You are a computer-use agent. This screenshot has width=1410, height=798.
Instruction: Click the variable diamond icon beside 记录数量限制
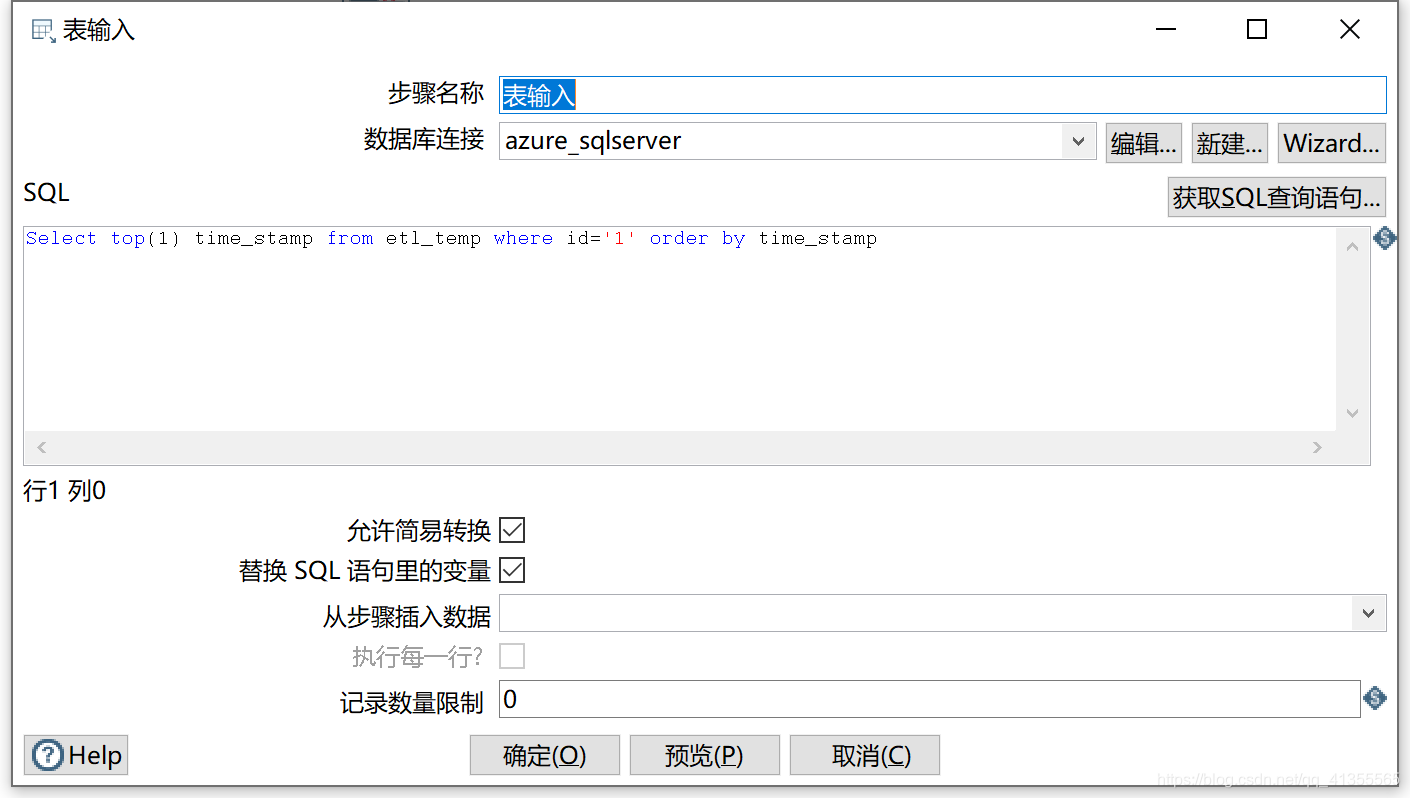tap(1375, 698)
